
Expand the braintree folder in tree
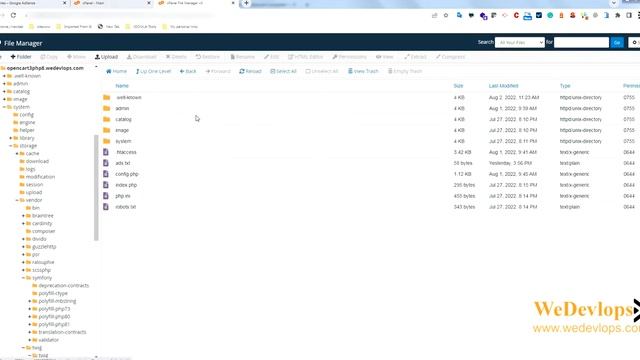tap(23, 216)
